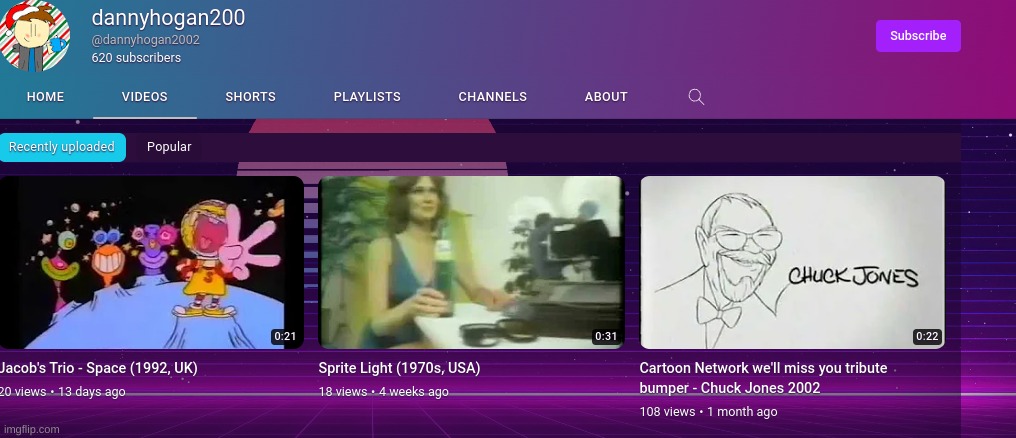Click the 620 subscribers text
This screenshot has height=438, width=1016.
coord(136,58)
